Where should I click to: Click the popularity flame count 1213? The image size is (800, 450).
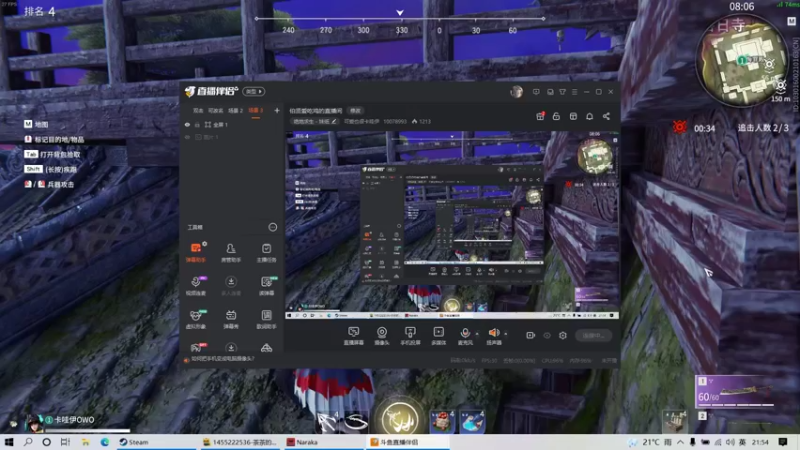point(421,121)
